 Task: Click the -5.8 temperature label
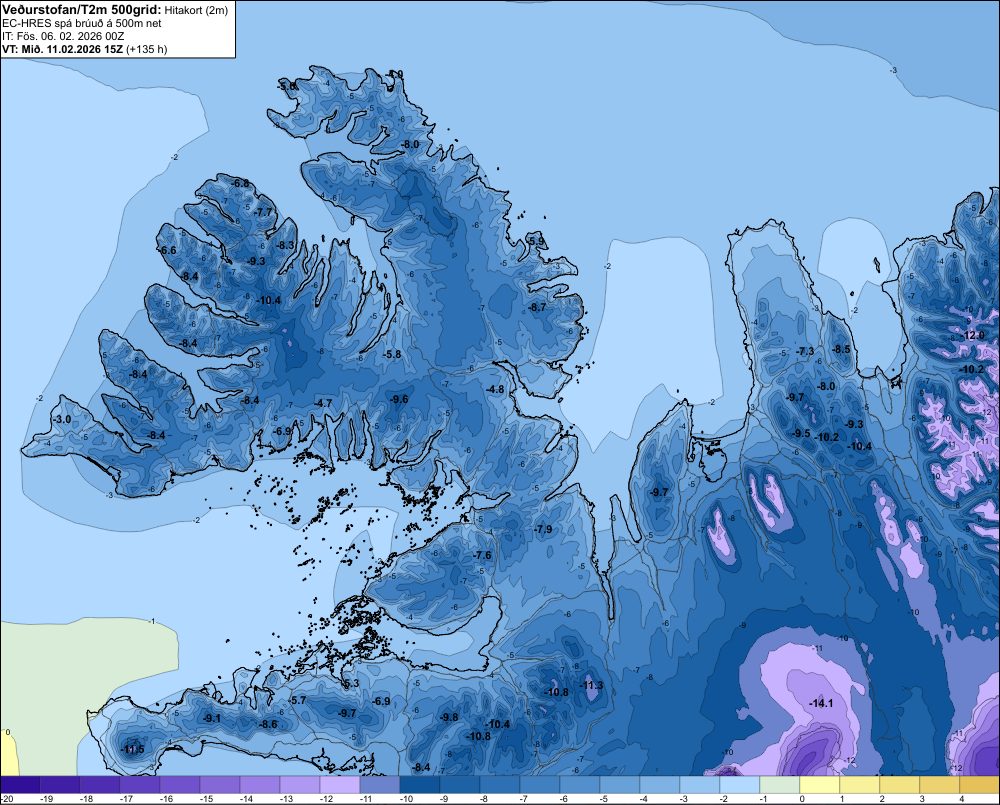point(392,354)
